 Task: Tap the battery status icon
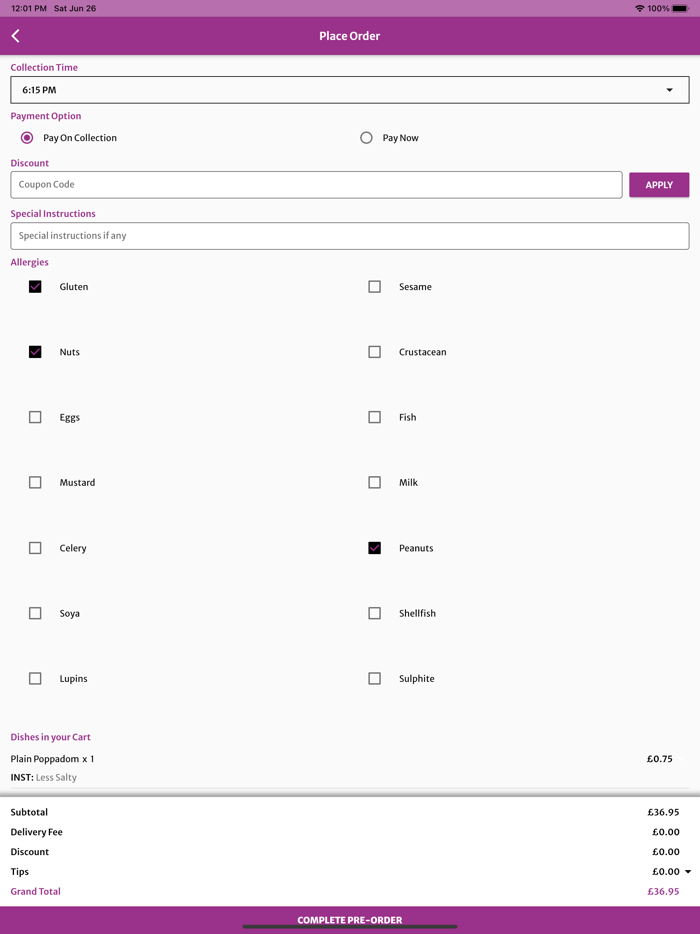tap(680, 8)
